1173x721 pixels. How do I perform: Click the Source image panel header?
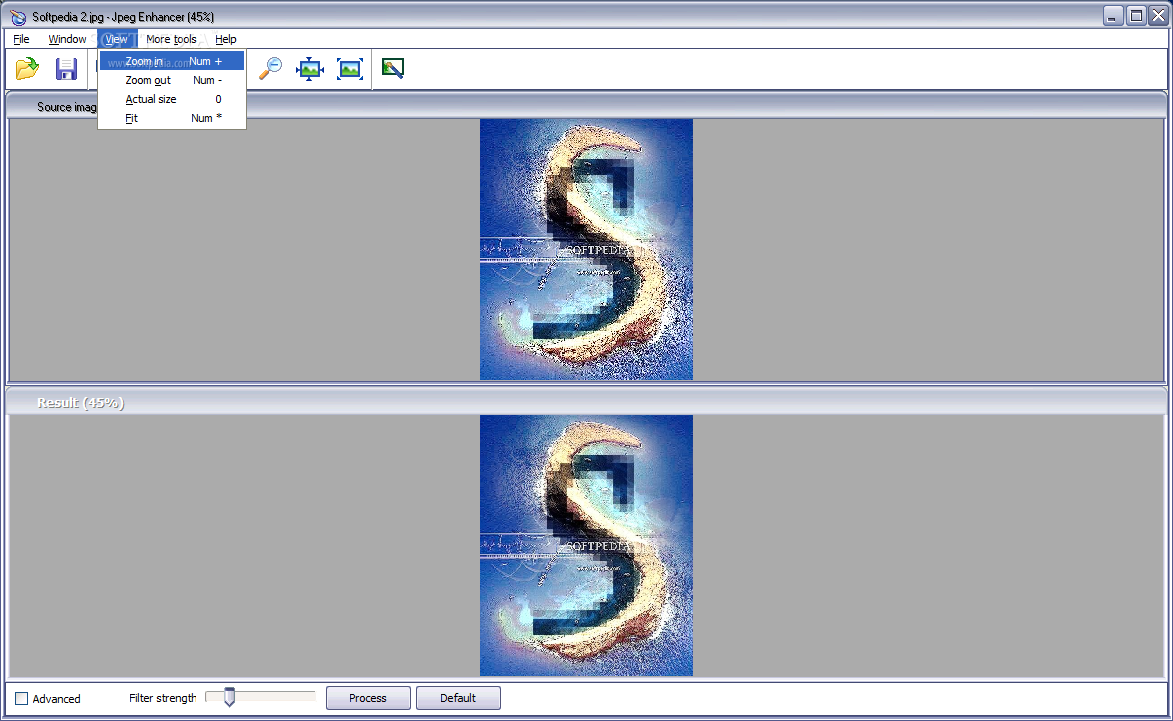(586, 106)
